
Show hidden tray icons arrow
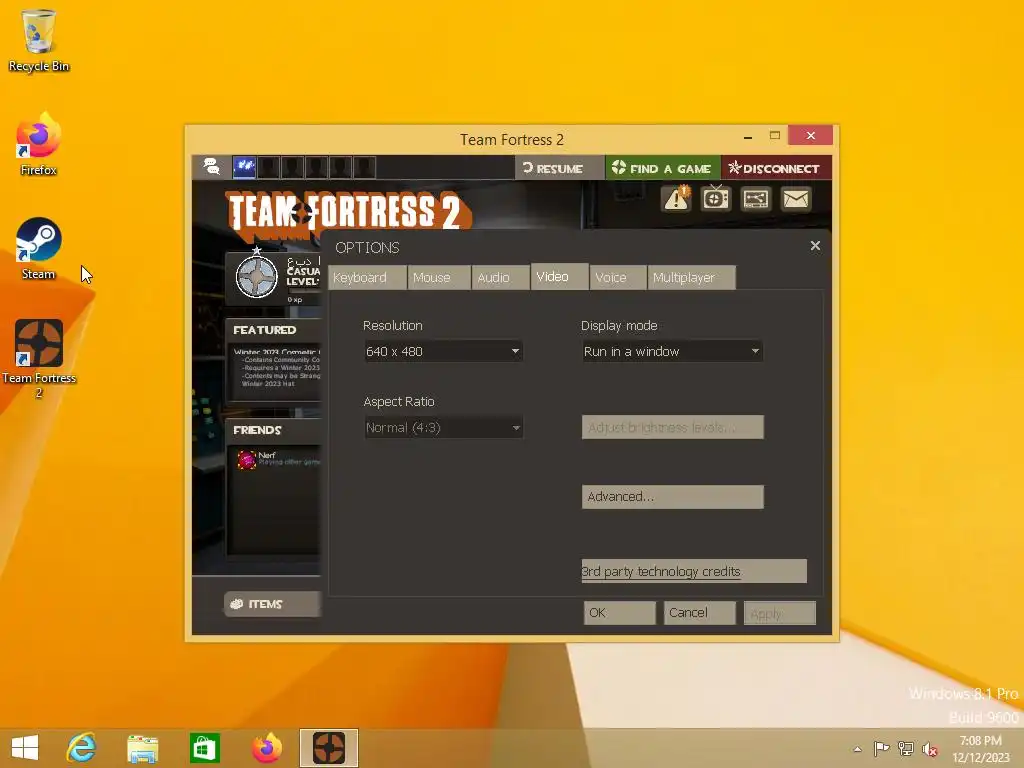(857, 749)
